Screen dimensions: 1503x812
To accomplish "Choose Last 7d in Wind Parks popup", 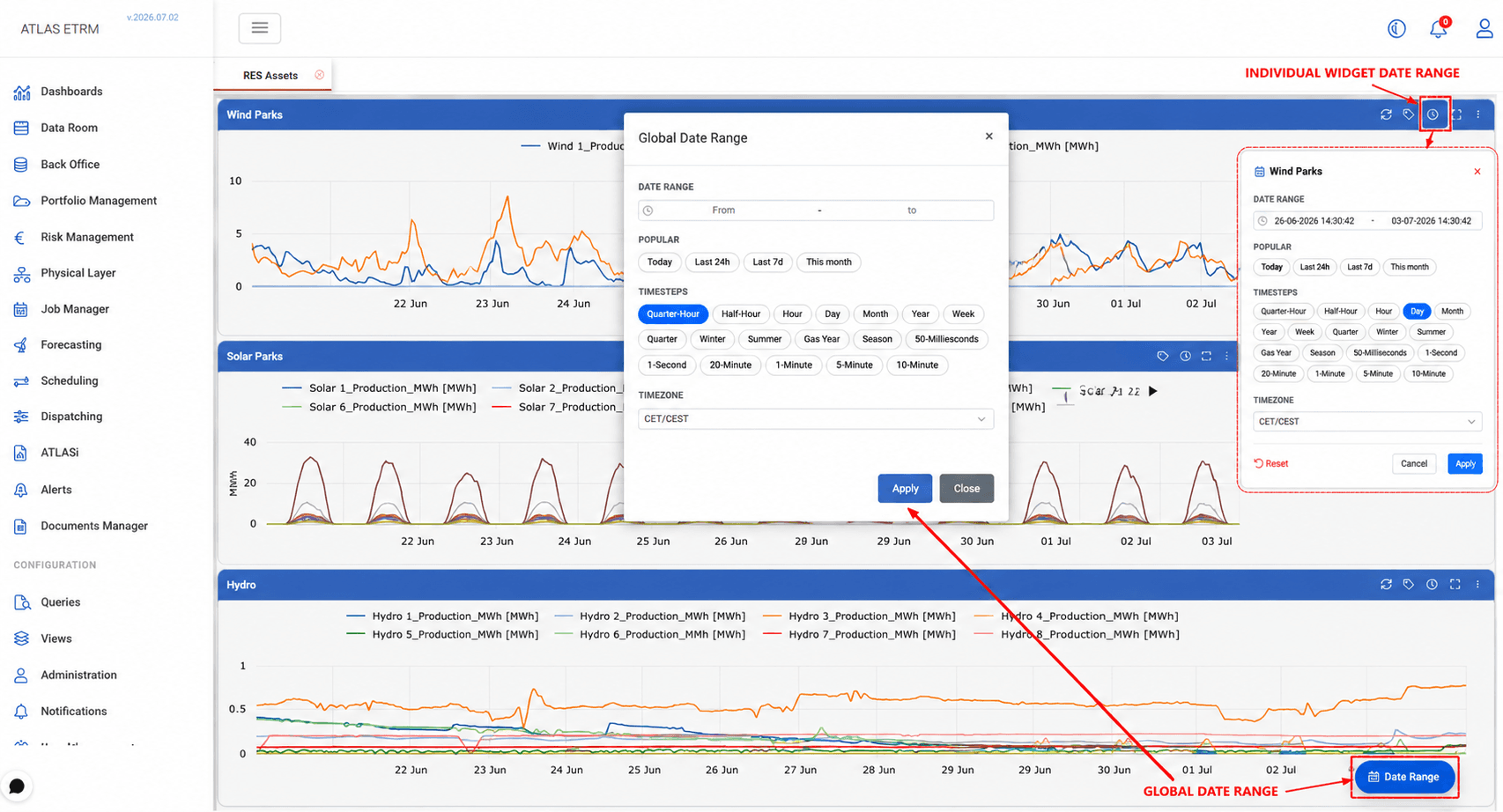I will [1359, 267].
